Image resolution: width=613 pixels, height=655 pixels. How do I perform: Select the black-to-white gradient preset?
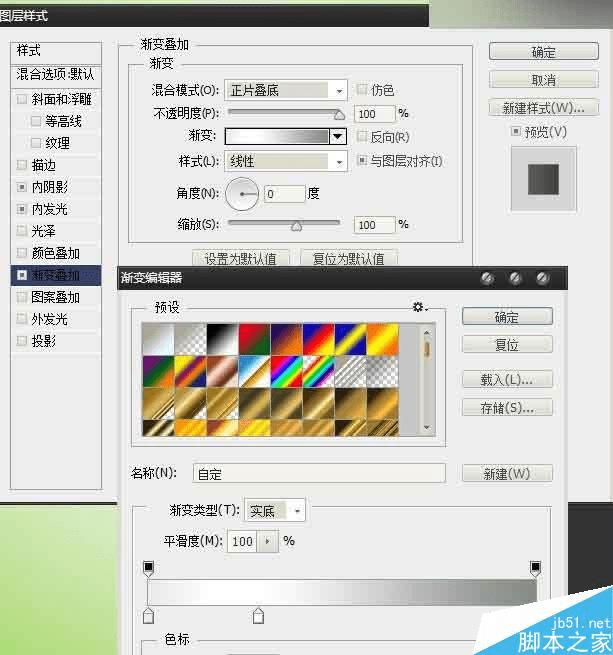point(223,339)
